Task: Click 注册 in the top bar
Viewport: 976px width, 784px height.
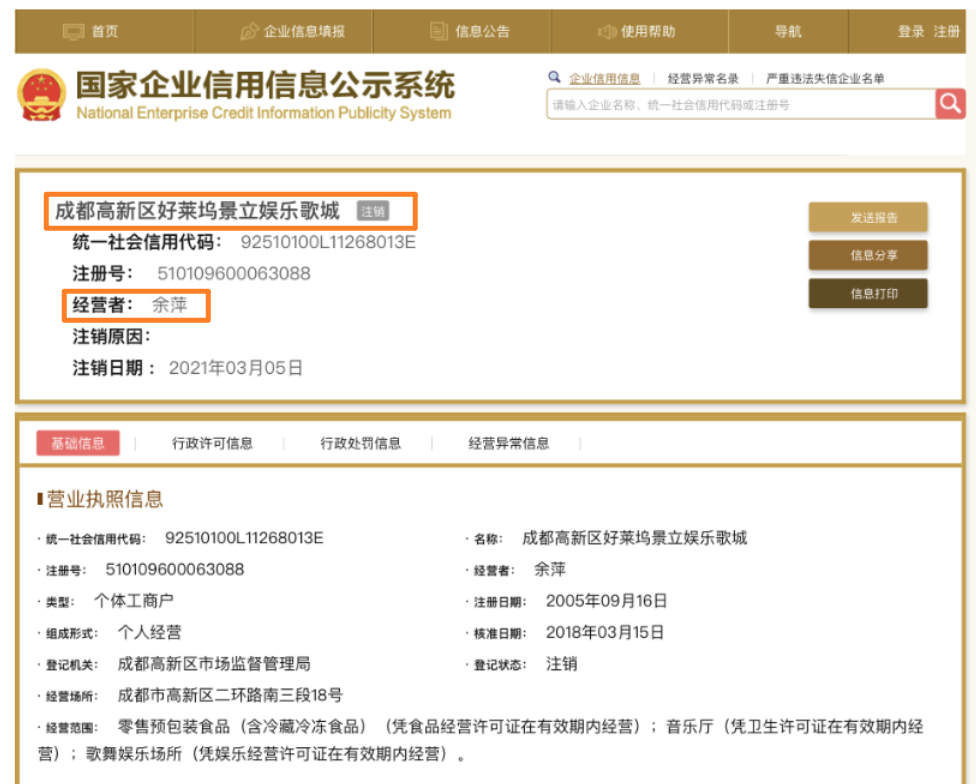Action: coord(946,31)
